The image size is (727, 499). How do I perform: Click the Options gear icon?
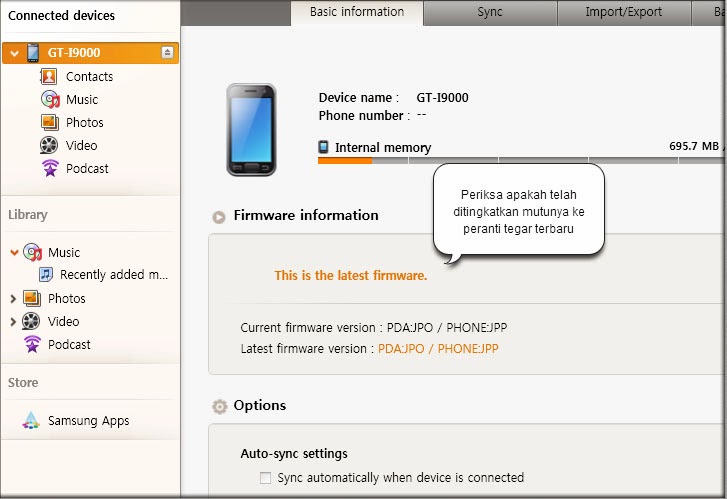220,406
